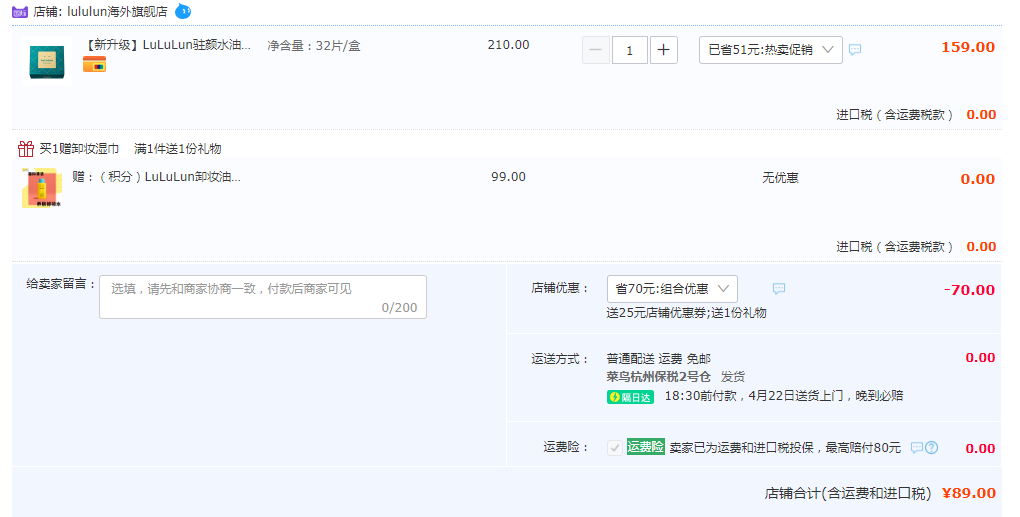Click the subtotal price 159.00
This screenshot has height=517, width=1020.
(x=968, y=47)
